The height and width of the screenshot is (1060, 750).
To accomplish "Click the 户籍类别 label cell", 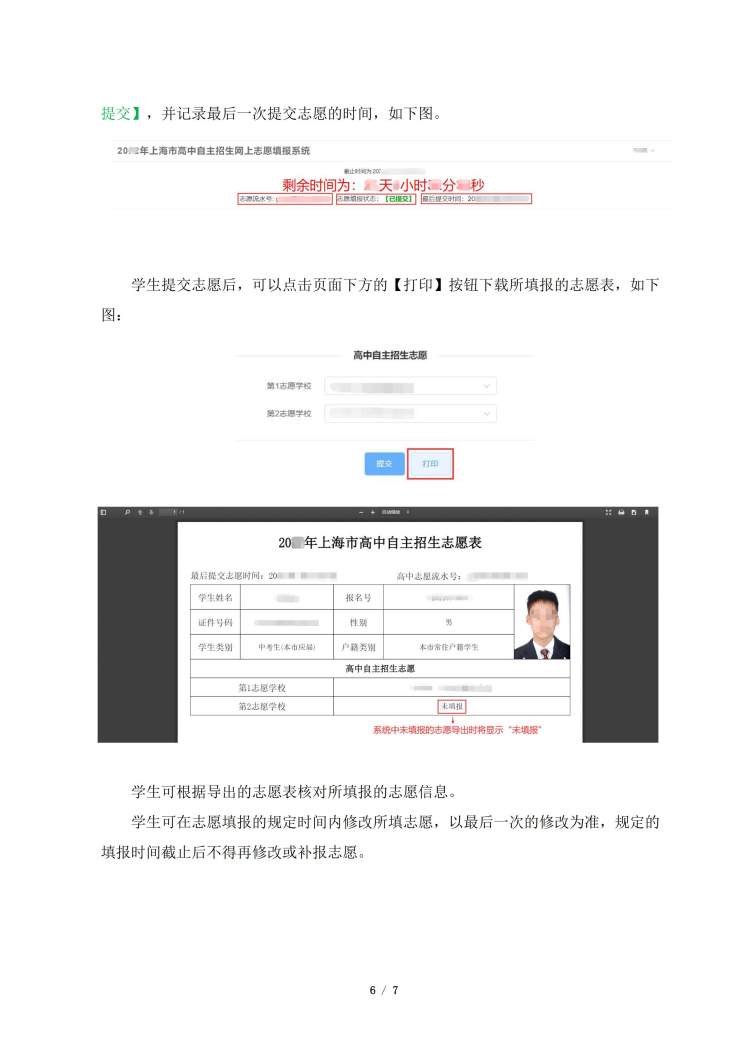I will point(358,647).
